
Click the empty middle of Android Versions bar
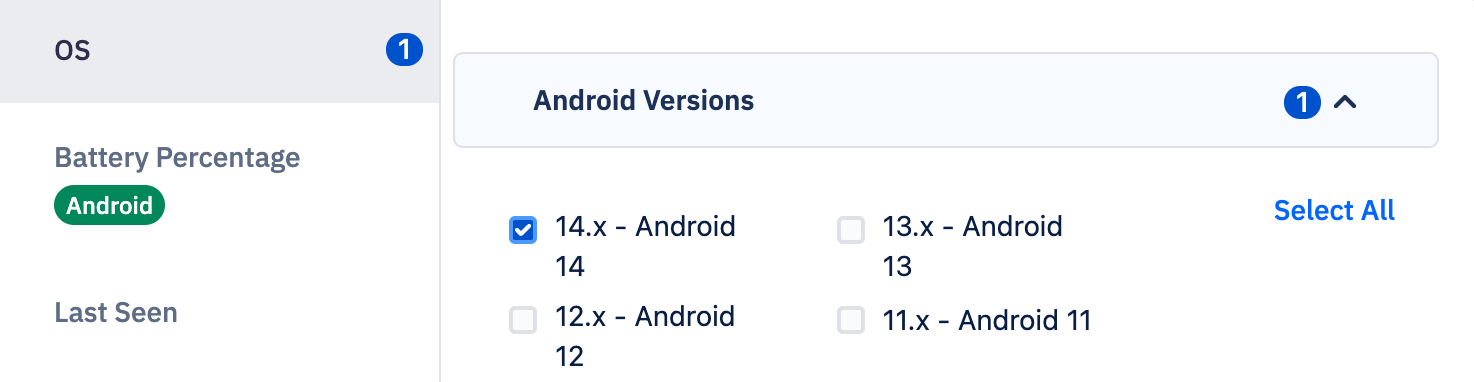click(x=1000, y=100)
